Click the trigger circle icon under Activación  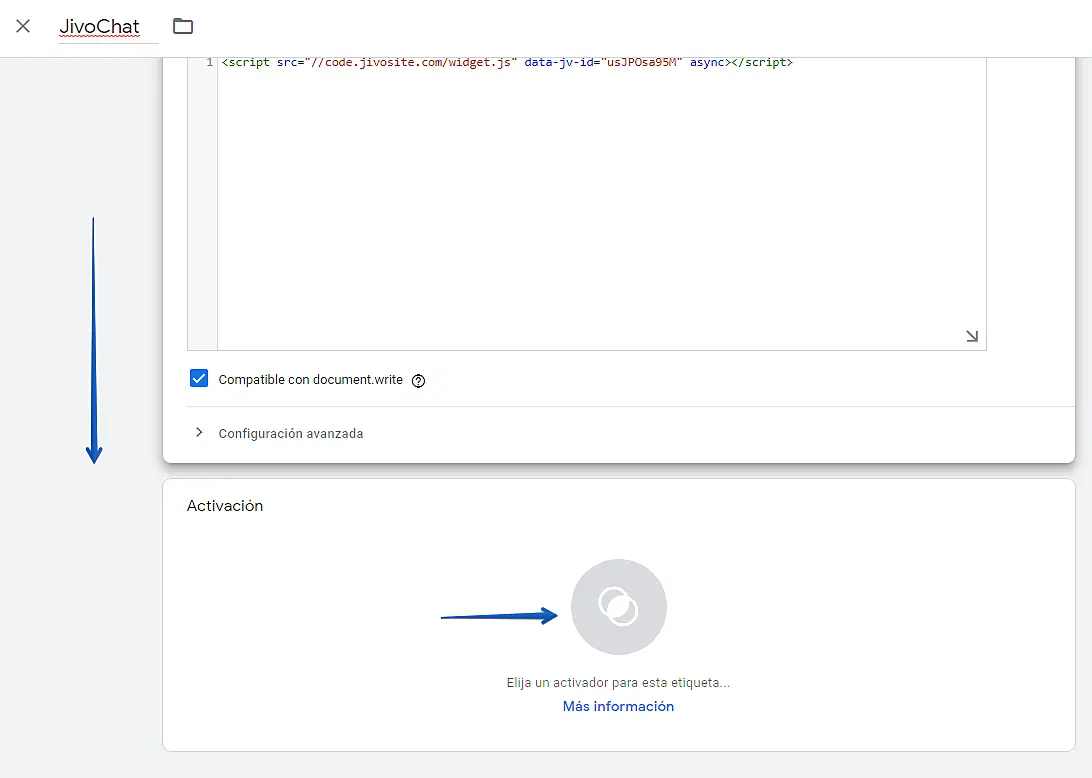click(618, 606)
